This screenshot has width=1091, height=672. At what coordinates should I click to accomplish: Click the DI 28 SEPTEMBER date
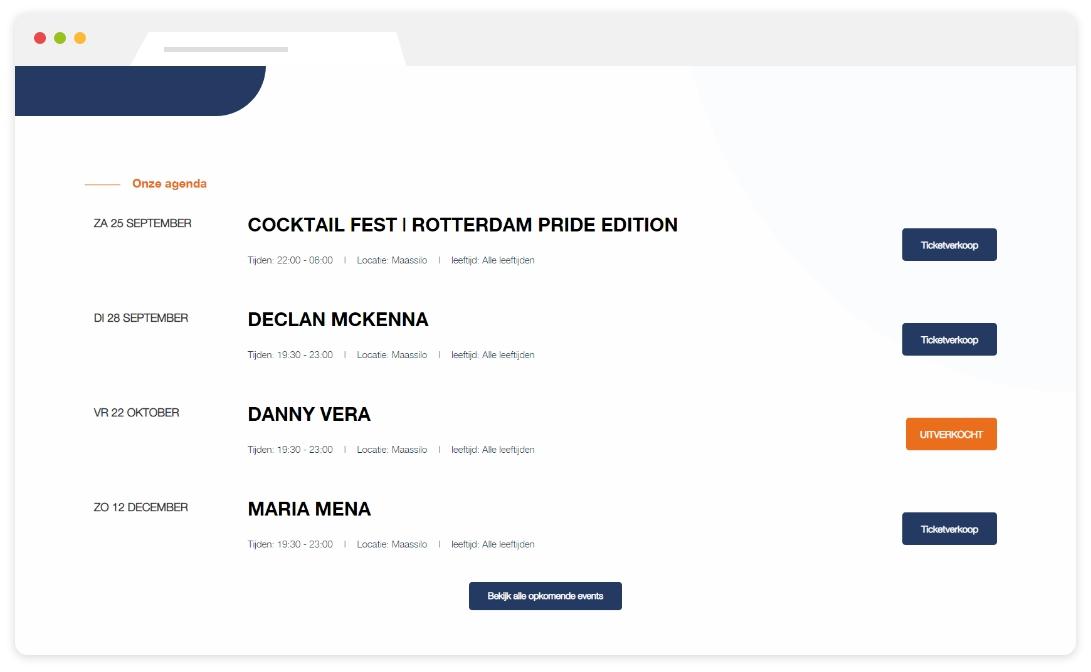(141, 318)
